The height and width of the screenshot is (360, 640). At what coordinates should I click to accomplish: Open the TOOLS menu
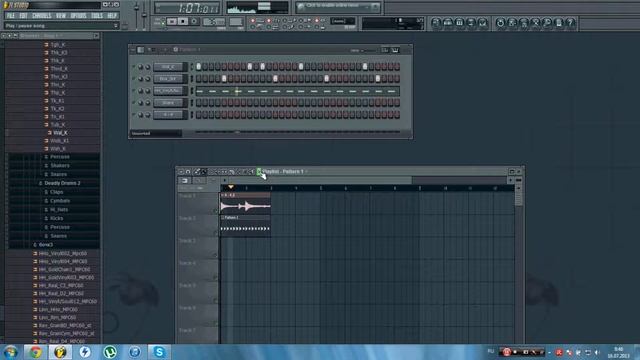click(x=97, y=16)
